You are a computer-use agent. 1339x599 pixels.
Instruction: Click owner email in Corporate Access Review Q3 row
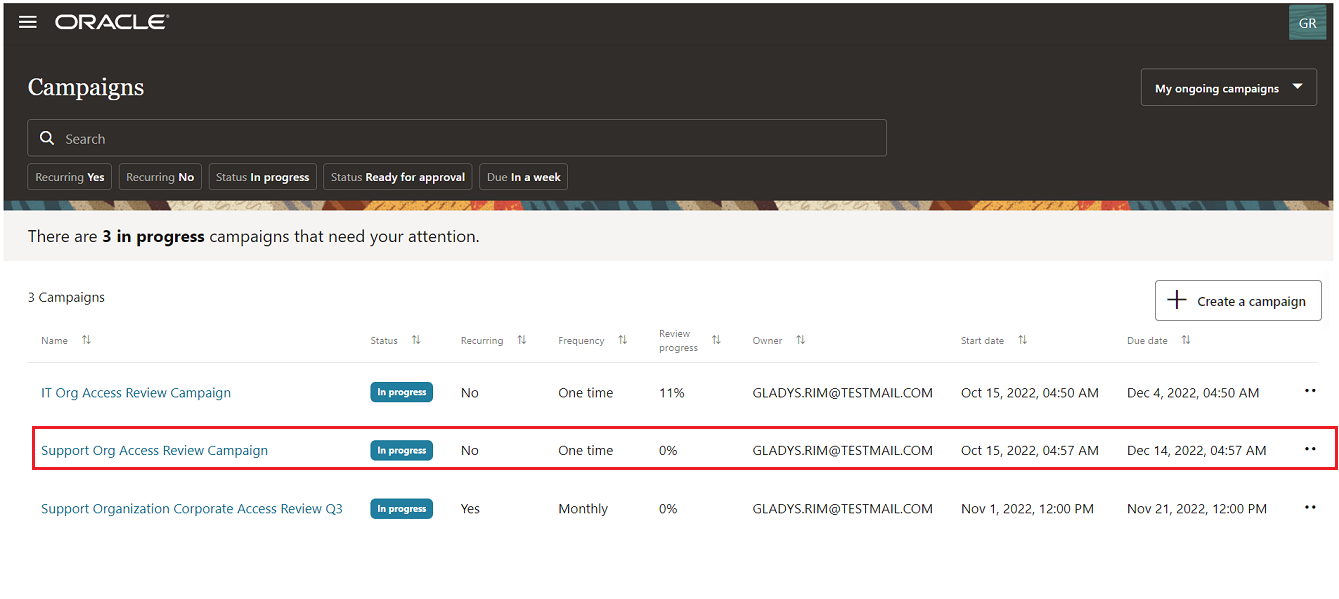843,509
